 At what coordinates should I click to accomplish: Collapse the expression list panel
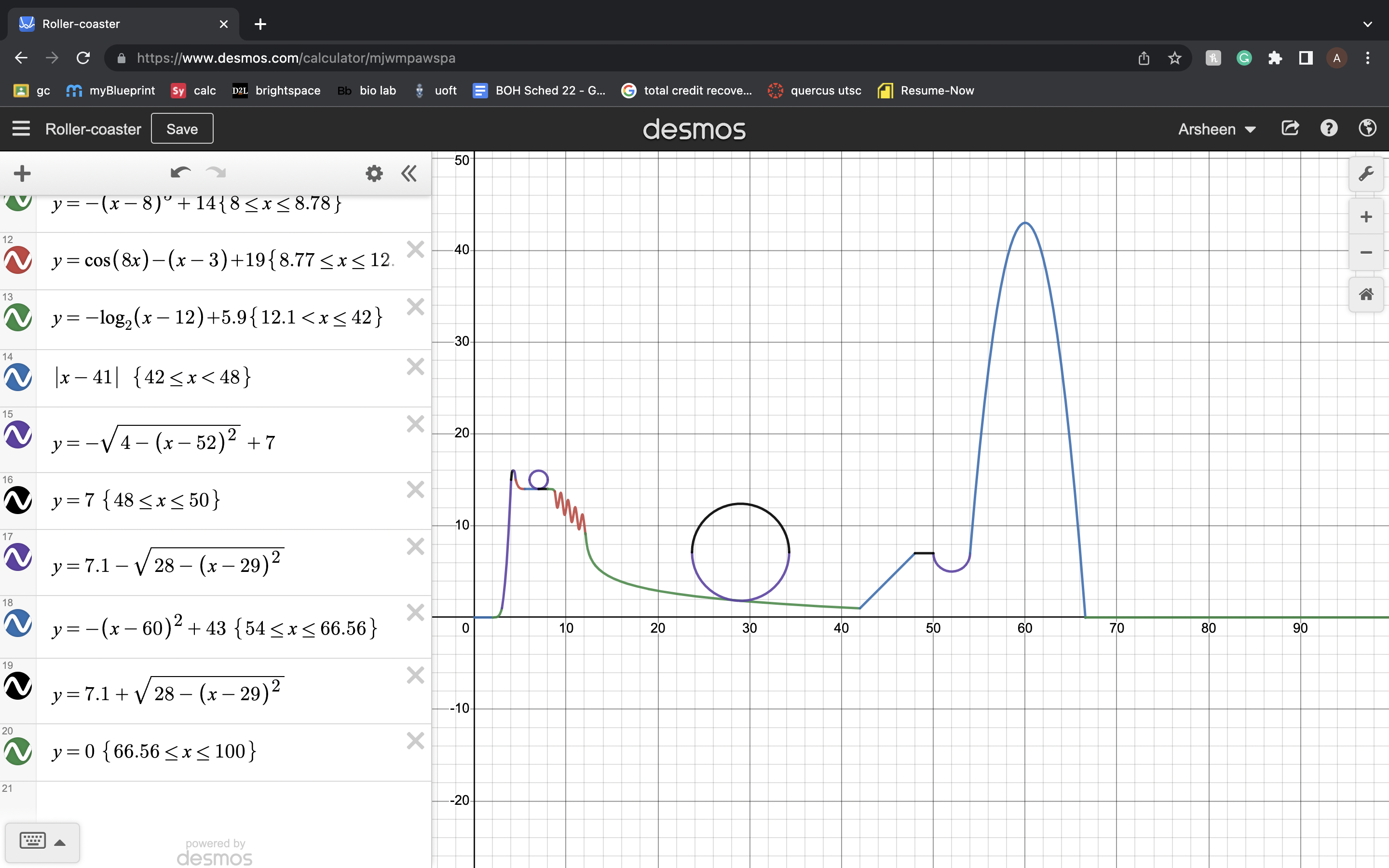(409, 174)
